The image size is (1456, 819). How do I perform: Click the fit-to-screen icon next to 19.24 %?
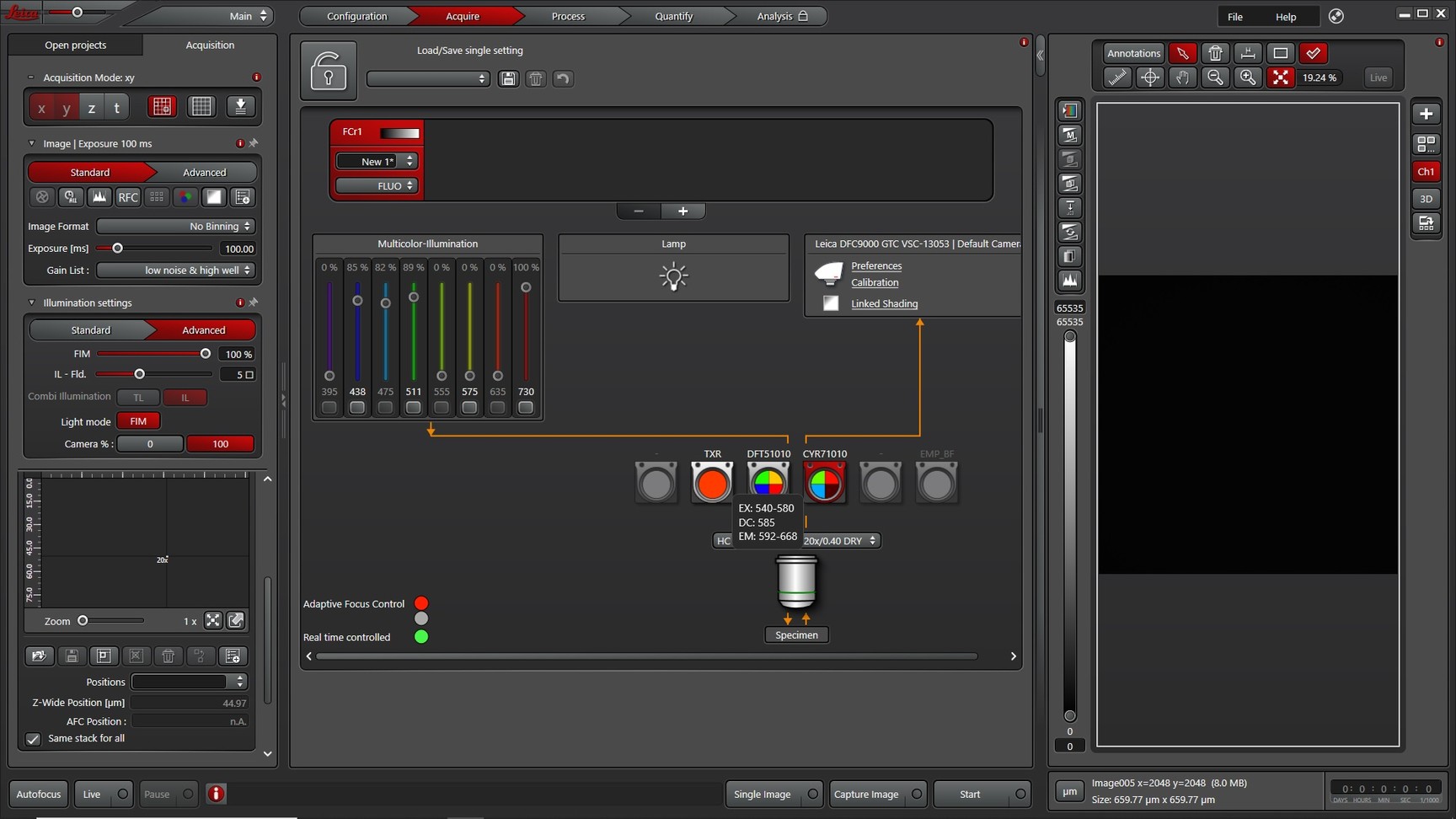tap(1280, 78)
